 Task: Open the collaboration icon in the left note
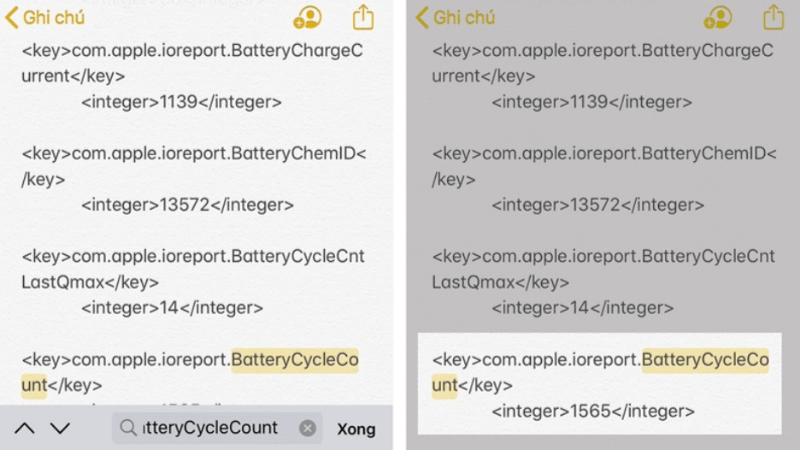[x=307, y=17]
